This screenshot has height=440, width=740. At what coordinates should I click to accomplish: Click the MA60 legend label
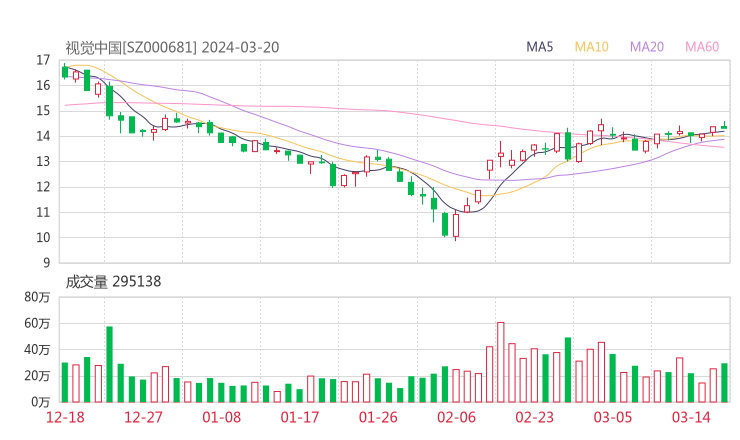[x=702, y=47]
